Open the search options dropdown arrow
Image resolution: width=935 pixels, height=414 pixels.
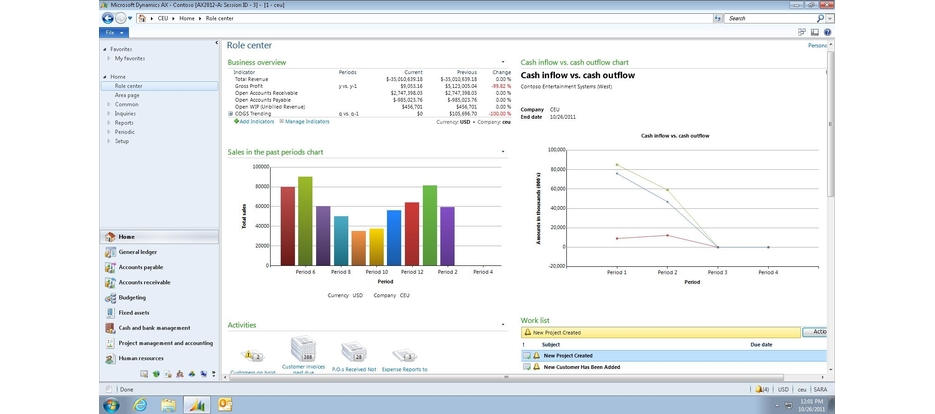(830, 18)
